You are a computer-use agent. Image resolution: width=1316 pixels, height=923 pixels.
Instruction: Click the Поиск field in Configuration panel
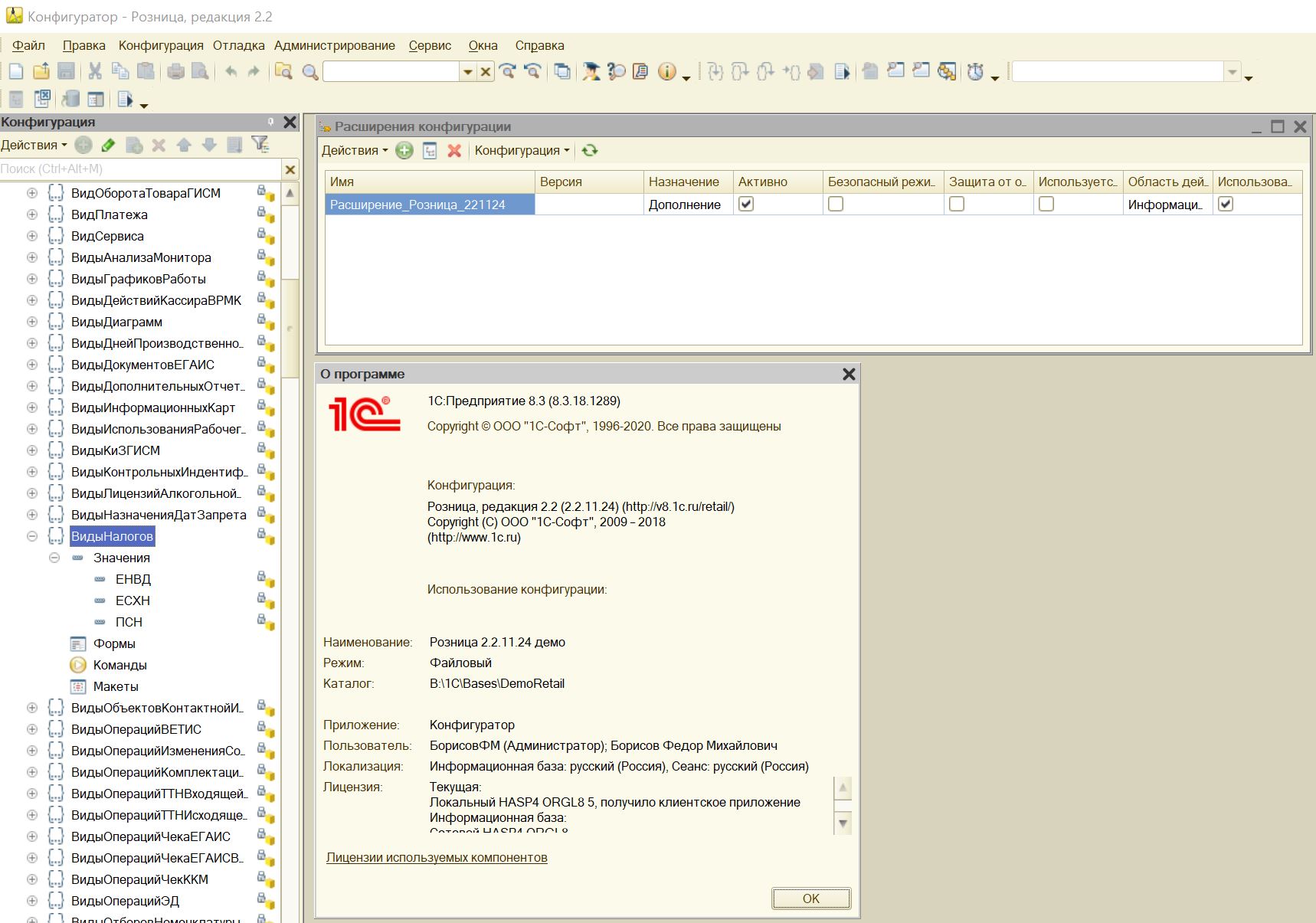click(140, 169)
